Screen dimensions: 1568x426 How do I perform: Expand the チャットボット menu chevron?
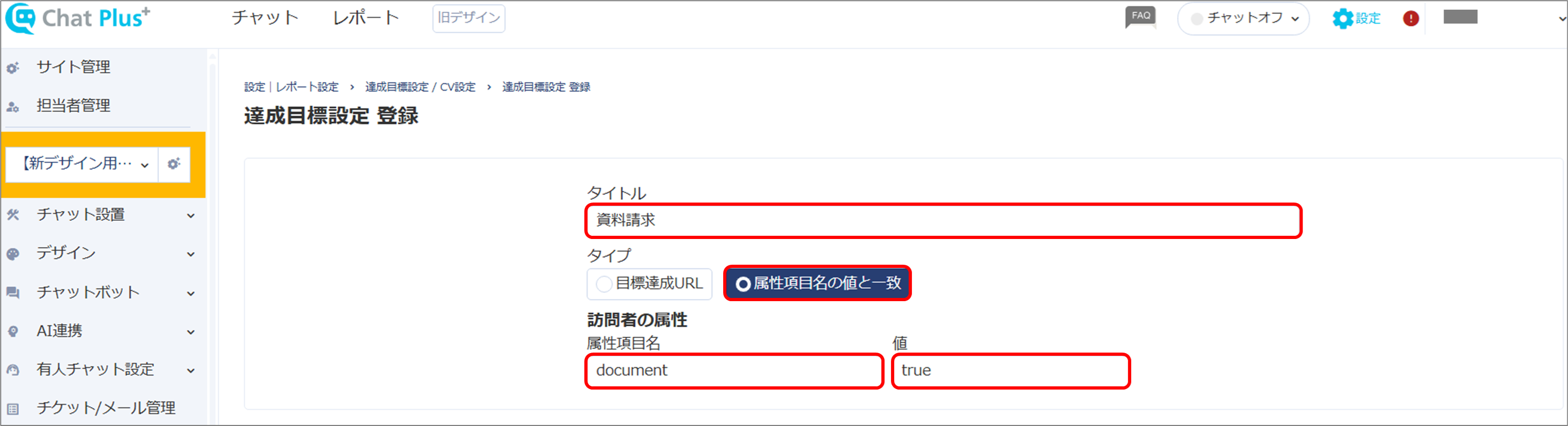190,293
